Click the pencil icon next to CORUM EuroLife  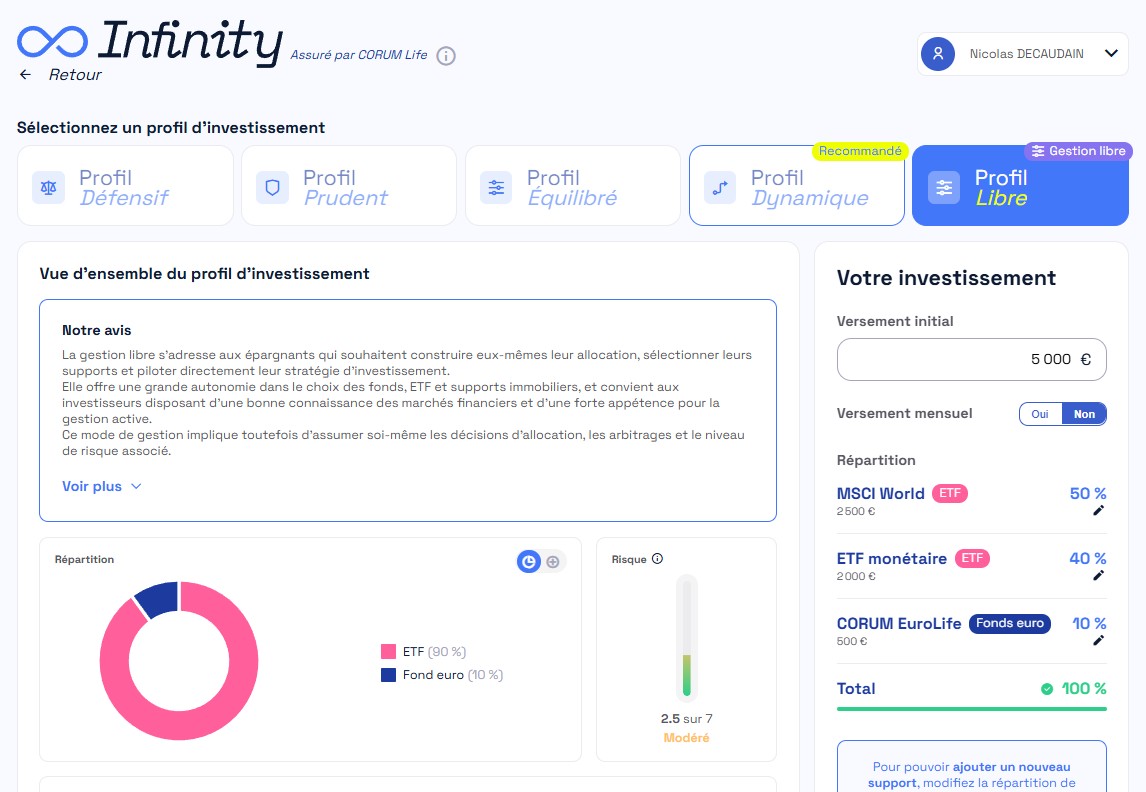[1098, 640]
